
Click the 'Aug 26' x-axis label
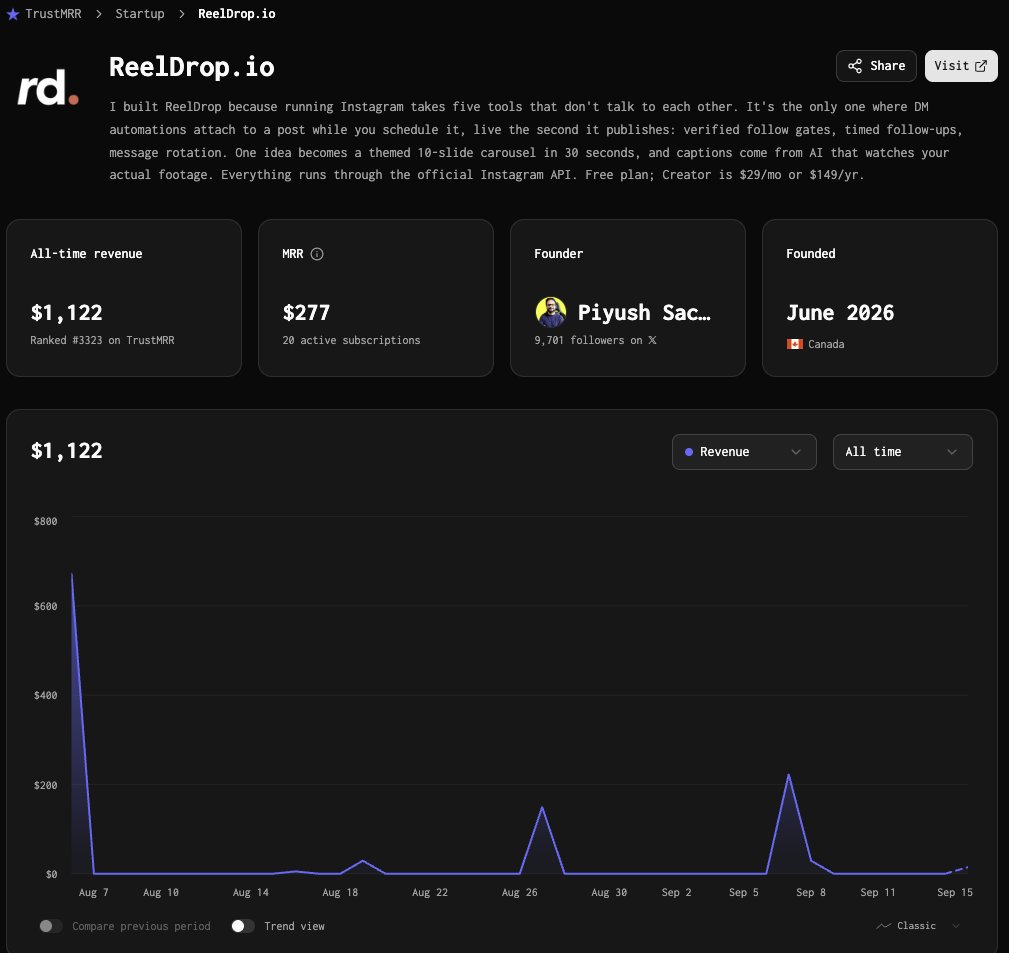519,893
